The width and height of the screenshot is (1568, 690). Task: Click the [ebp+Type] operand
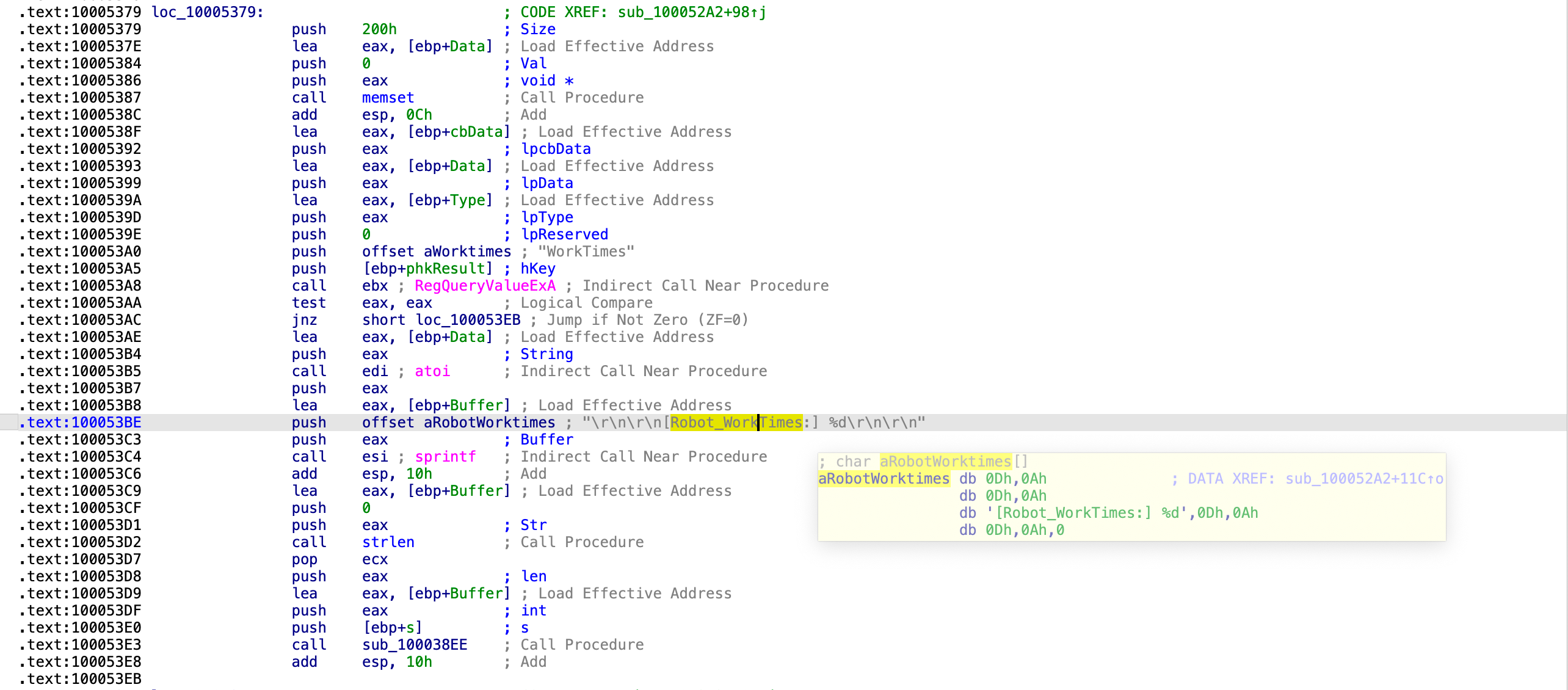[x=450, y=200]
